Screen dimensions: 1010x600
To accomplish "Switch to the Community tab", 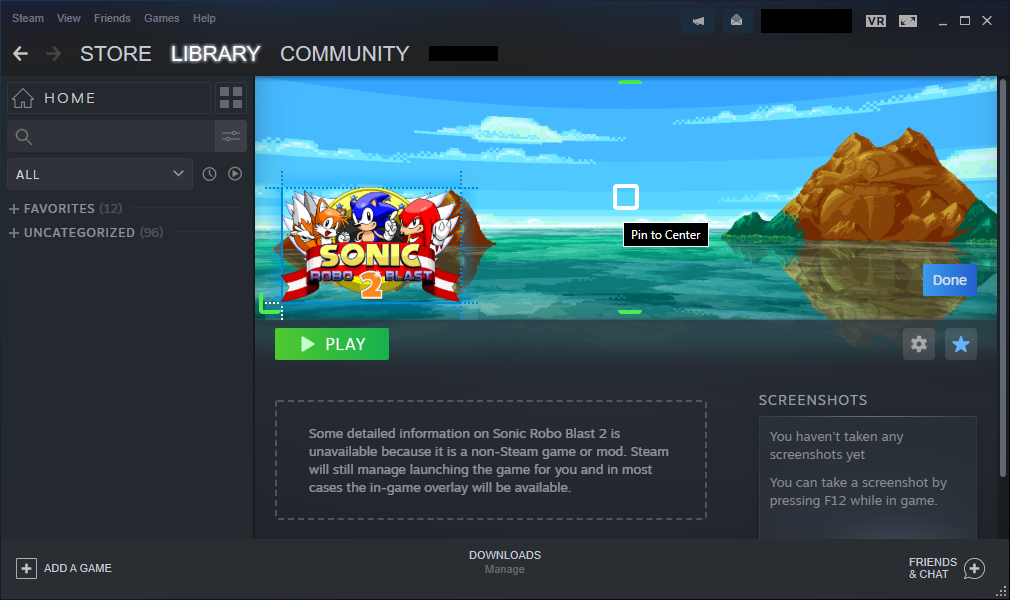I will pos(345,53).
